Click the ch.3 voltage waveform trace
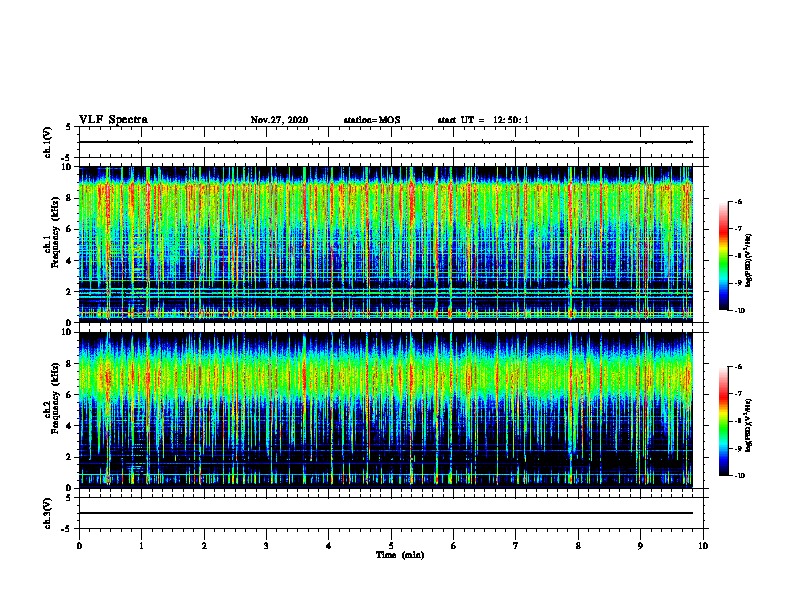Viewport: 792px width, 612px height. click(x=386, y=513)
